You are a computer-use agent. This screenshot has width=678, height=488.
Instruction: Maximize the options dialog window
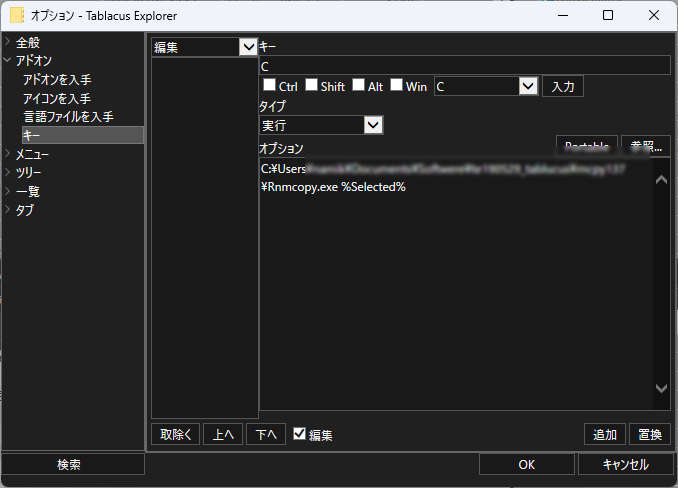point(608,15)
